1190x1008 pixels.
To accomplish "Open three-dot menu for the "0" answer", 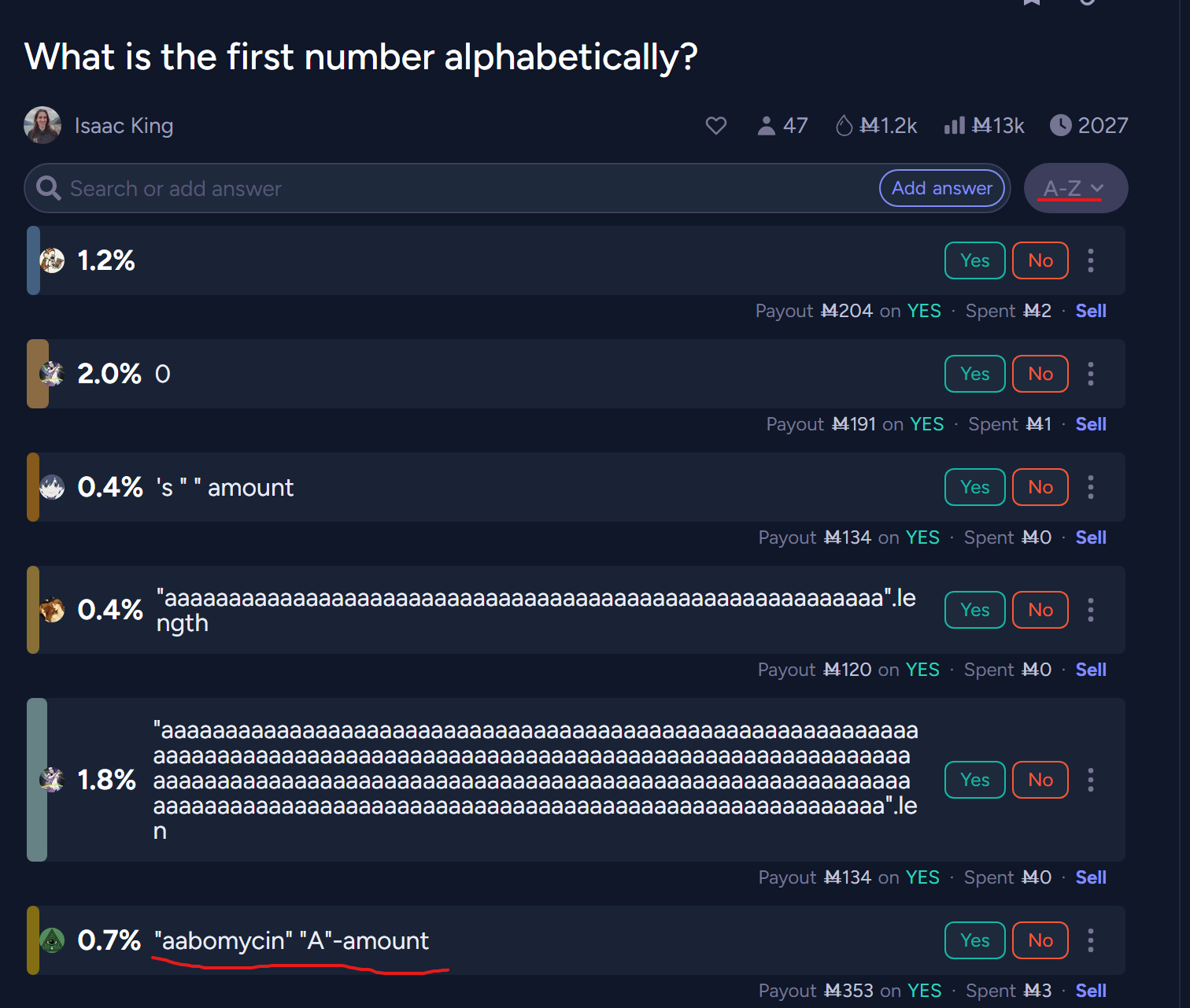I will [1090, 374].
